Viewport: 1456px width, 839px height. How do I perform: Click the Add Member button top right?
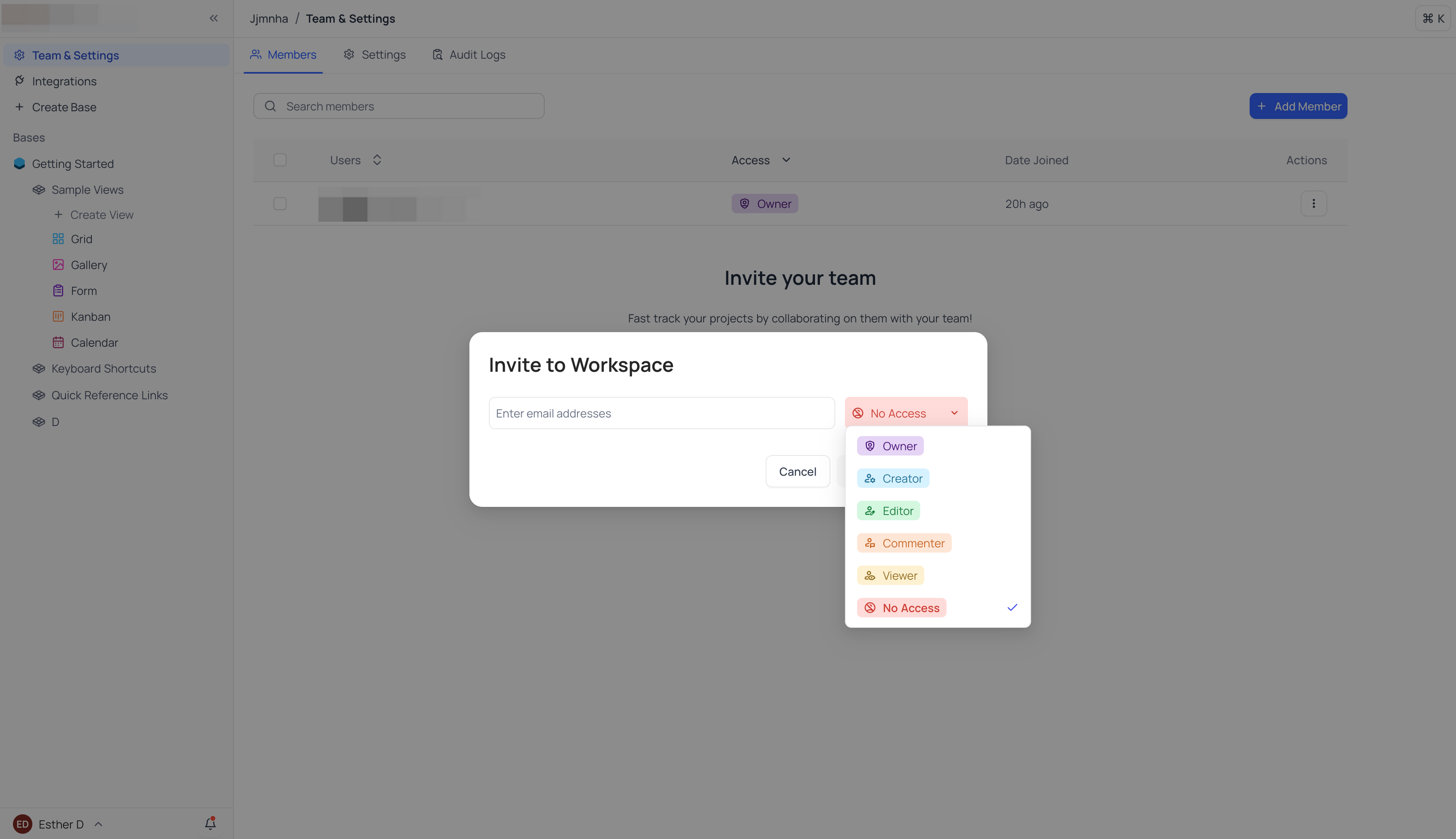click(1299, 106)
